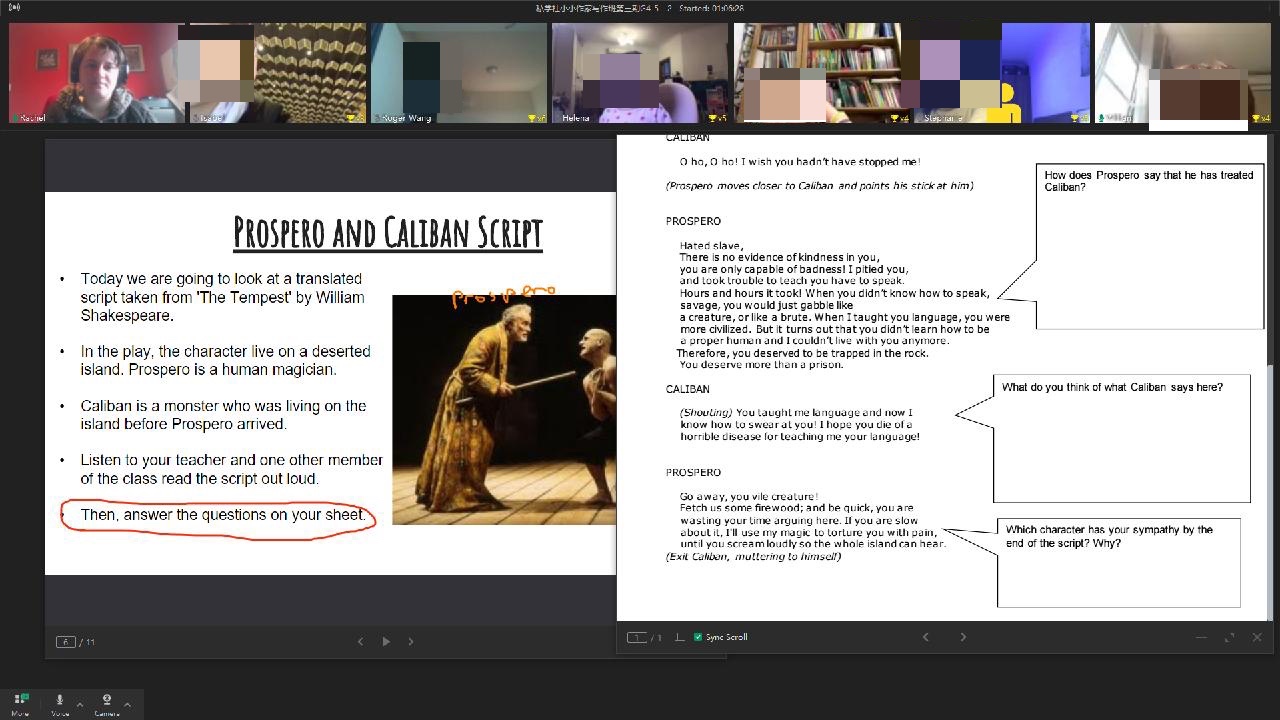This screenshot has width=1280, height=720.
Task: Close the script document panel
Action: (1257, 637)
